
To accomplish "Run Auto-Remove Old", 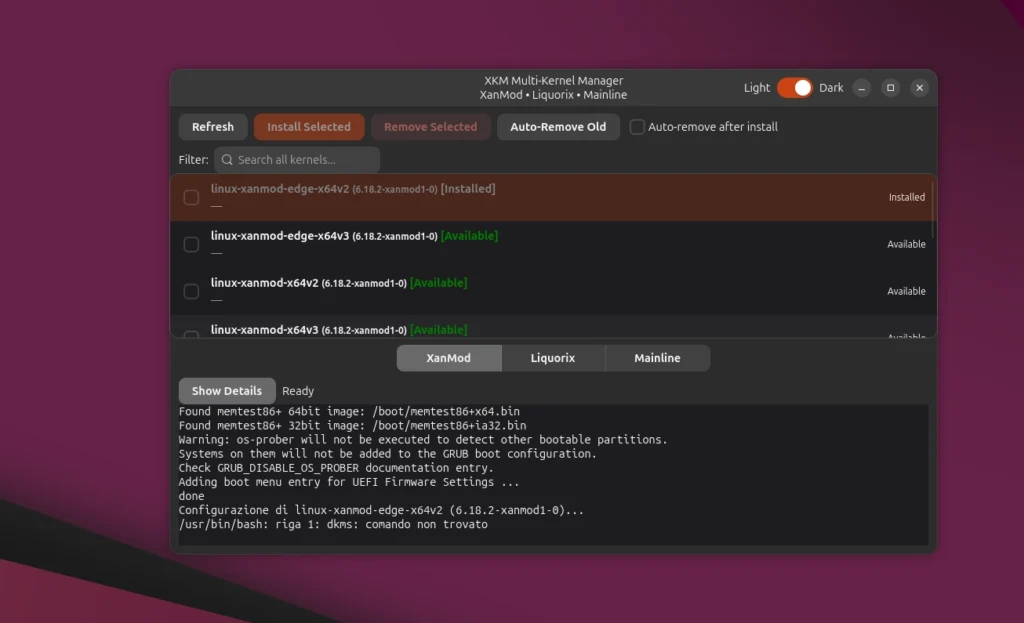I will pyautogui.click(x=558, y=126).
